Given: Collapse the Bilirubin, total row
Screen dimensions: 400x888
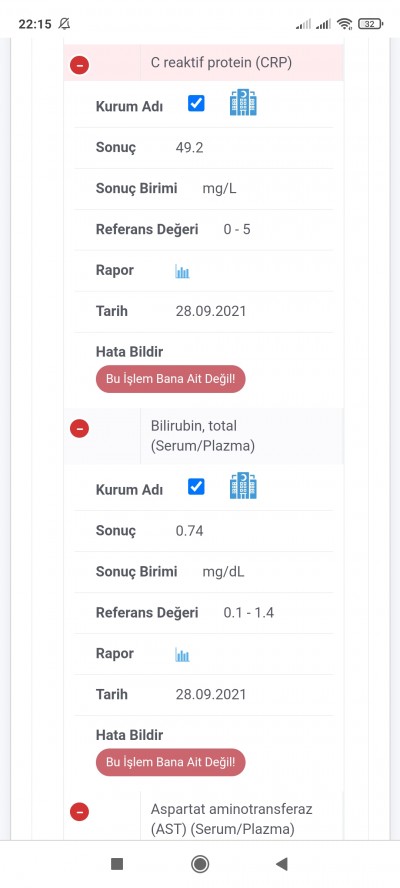Looking at the screenshot, I should (x=79, y=429).
